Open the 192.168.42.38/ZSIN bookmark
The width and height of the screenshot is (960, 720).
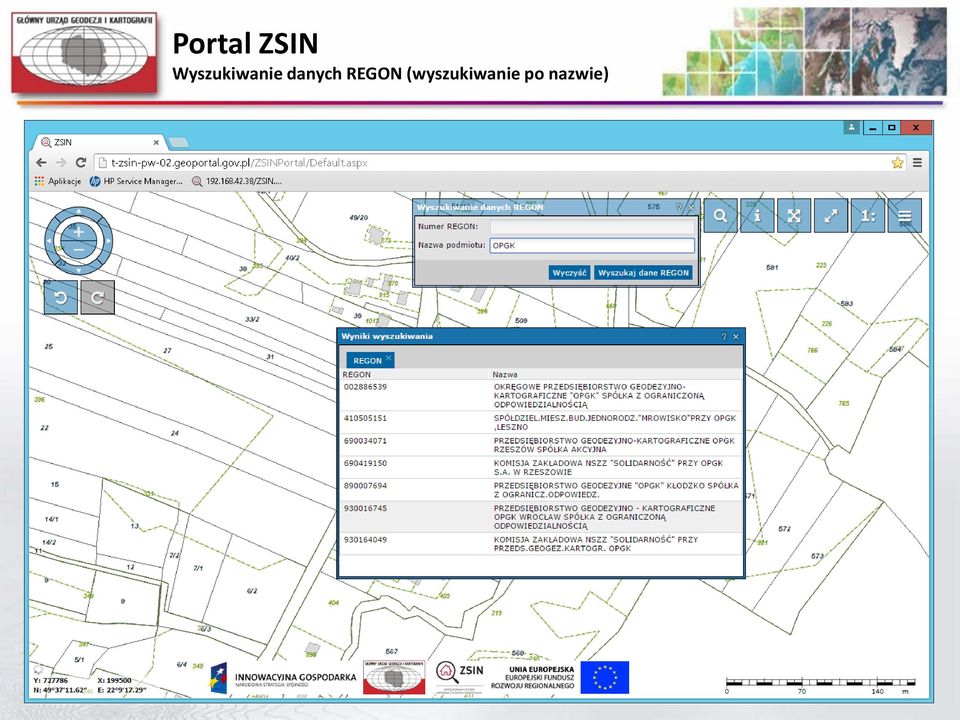pyautogui.click(x=237, y=181)
